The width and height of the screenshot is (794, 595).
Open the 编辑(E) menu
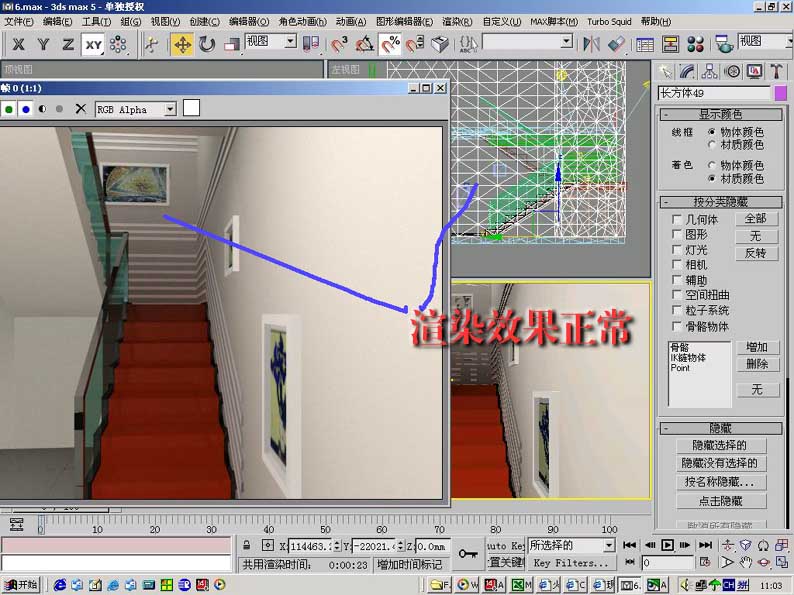click(x=57, y=22)
